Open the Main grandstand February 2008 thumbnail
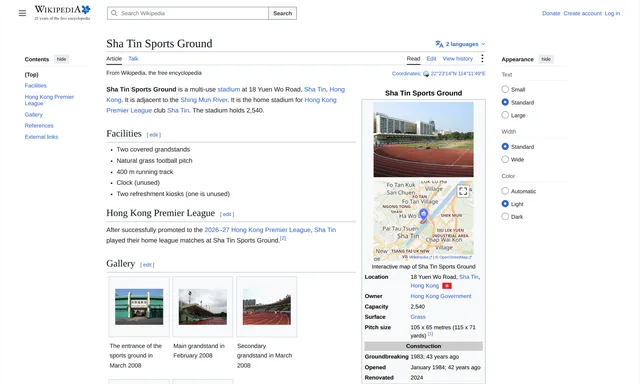Viewport: 640px width, 384px height. [202, 307]
